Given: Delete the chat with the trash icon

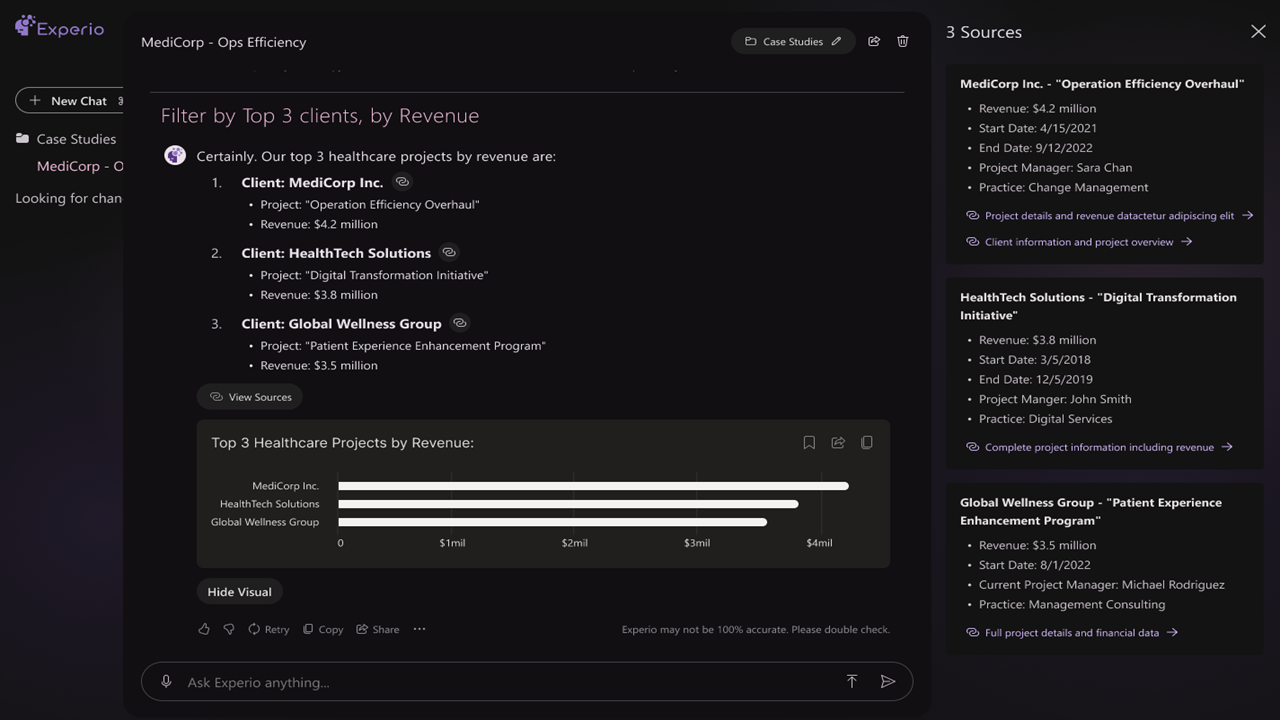Looking at the screenshot, I should click(903, 41).
